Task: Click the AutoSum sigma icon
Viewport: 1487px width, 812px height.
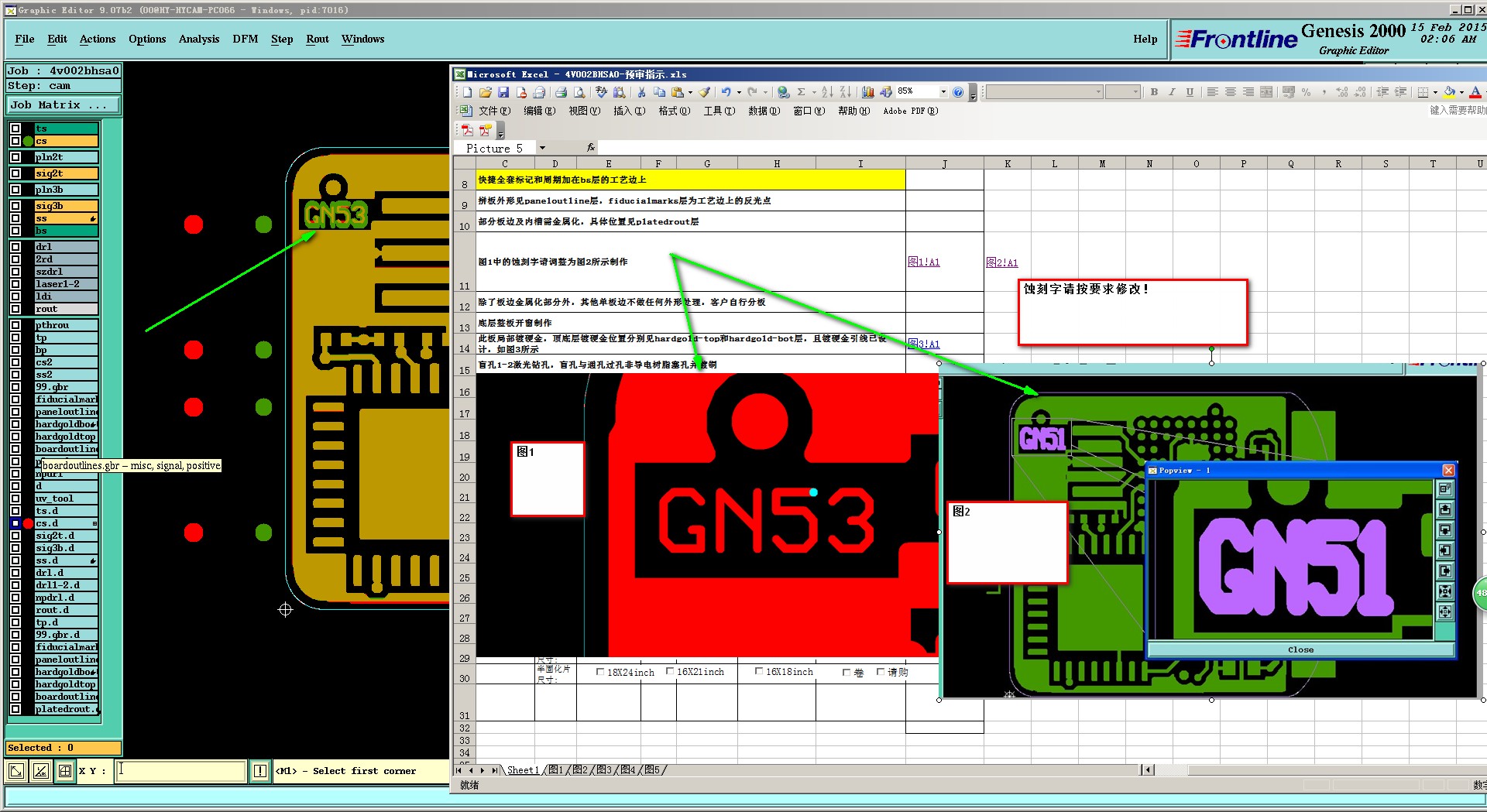Action: (802, 92)
